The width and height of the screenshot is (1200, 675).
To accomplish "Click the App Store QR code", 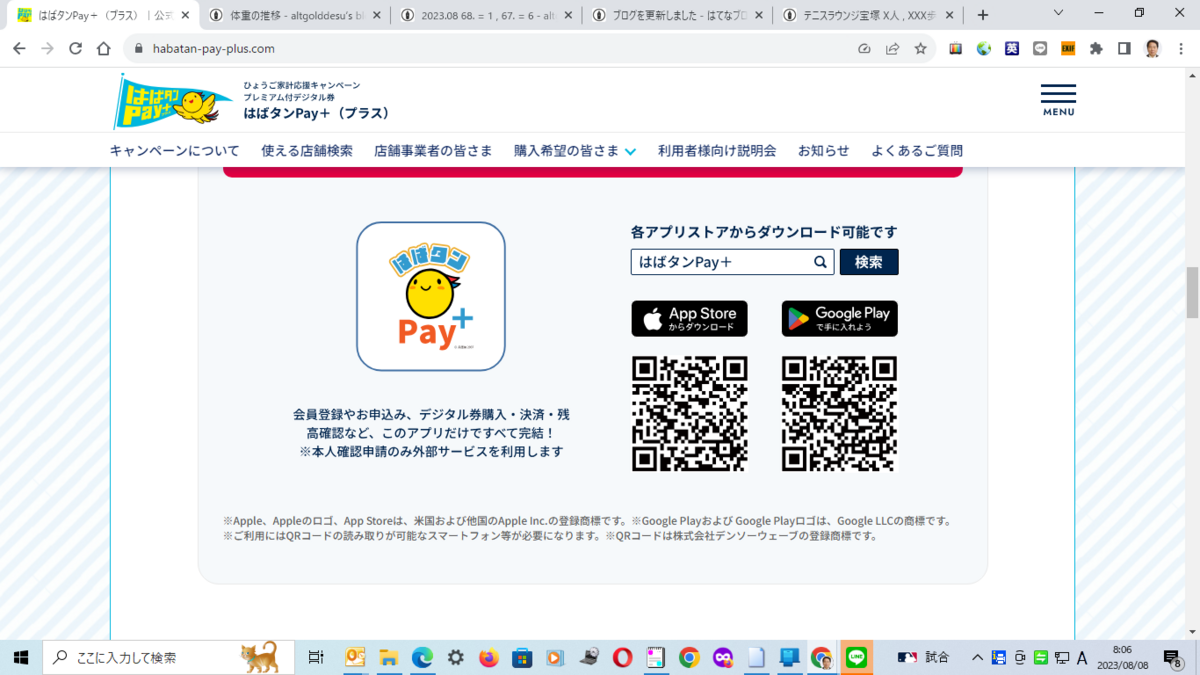I will [689, 414].
